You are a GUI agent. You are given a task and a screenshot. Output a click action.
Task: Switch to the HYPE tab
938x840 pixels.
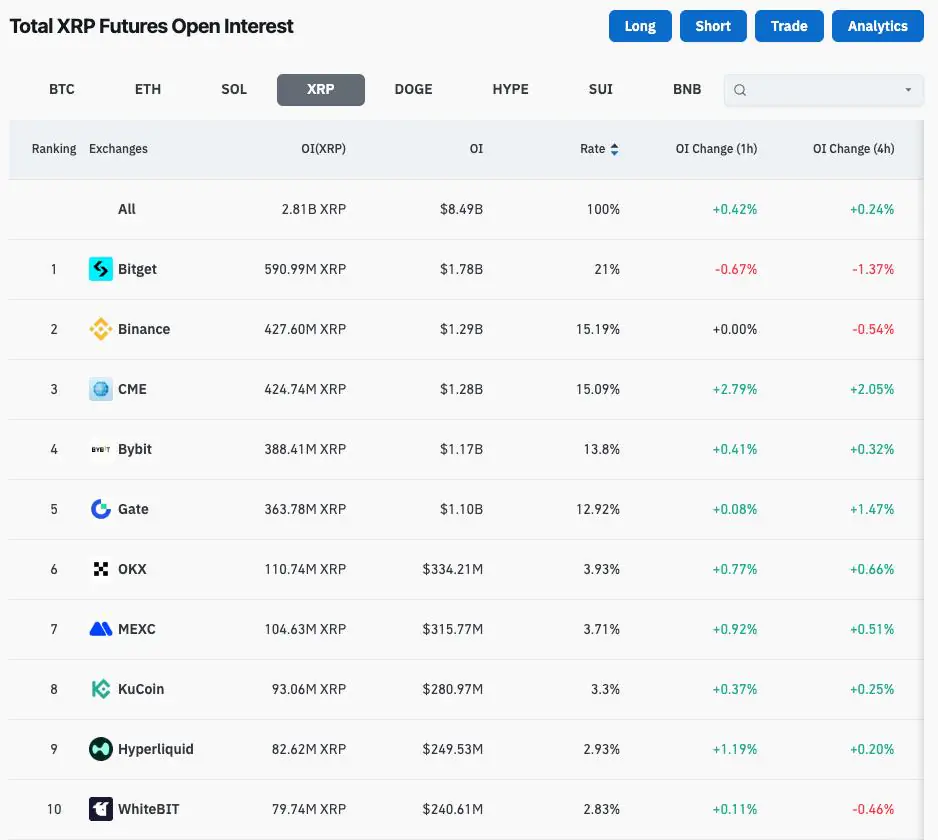(x=510, y=90)
